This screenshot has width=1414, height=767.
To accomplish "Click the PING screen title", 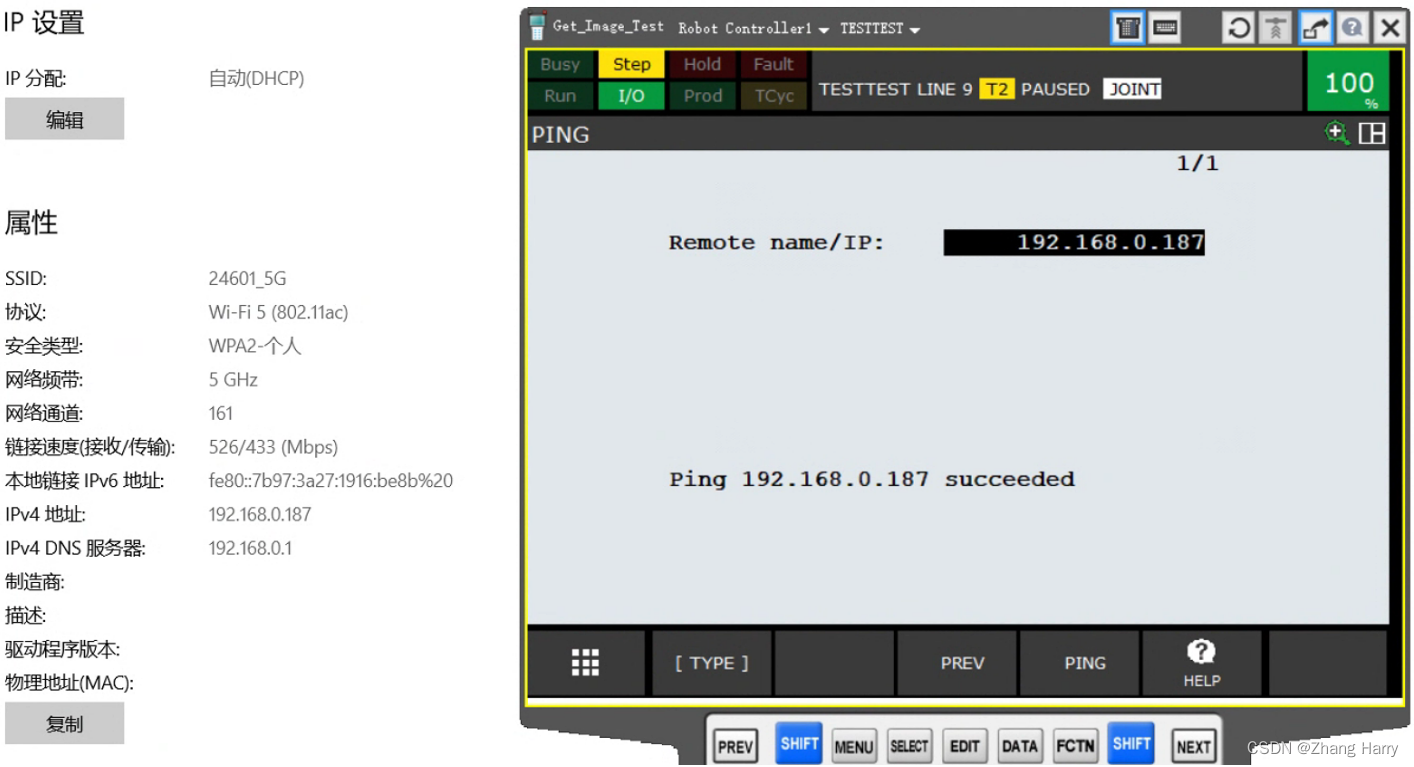I will tap(560, 134).
